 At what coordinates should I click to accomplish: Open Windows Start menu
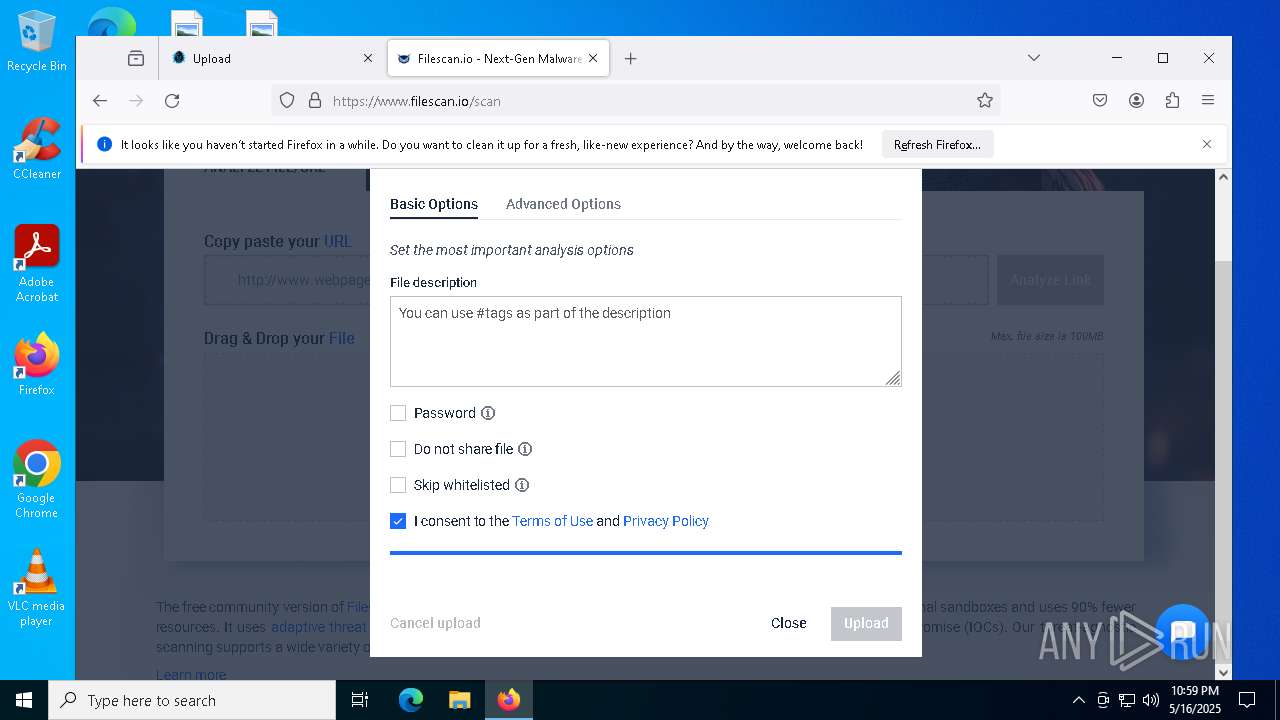pos(24,700)
